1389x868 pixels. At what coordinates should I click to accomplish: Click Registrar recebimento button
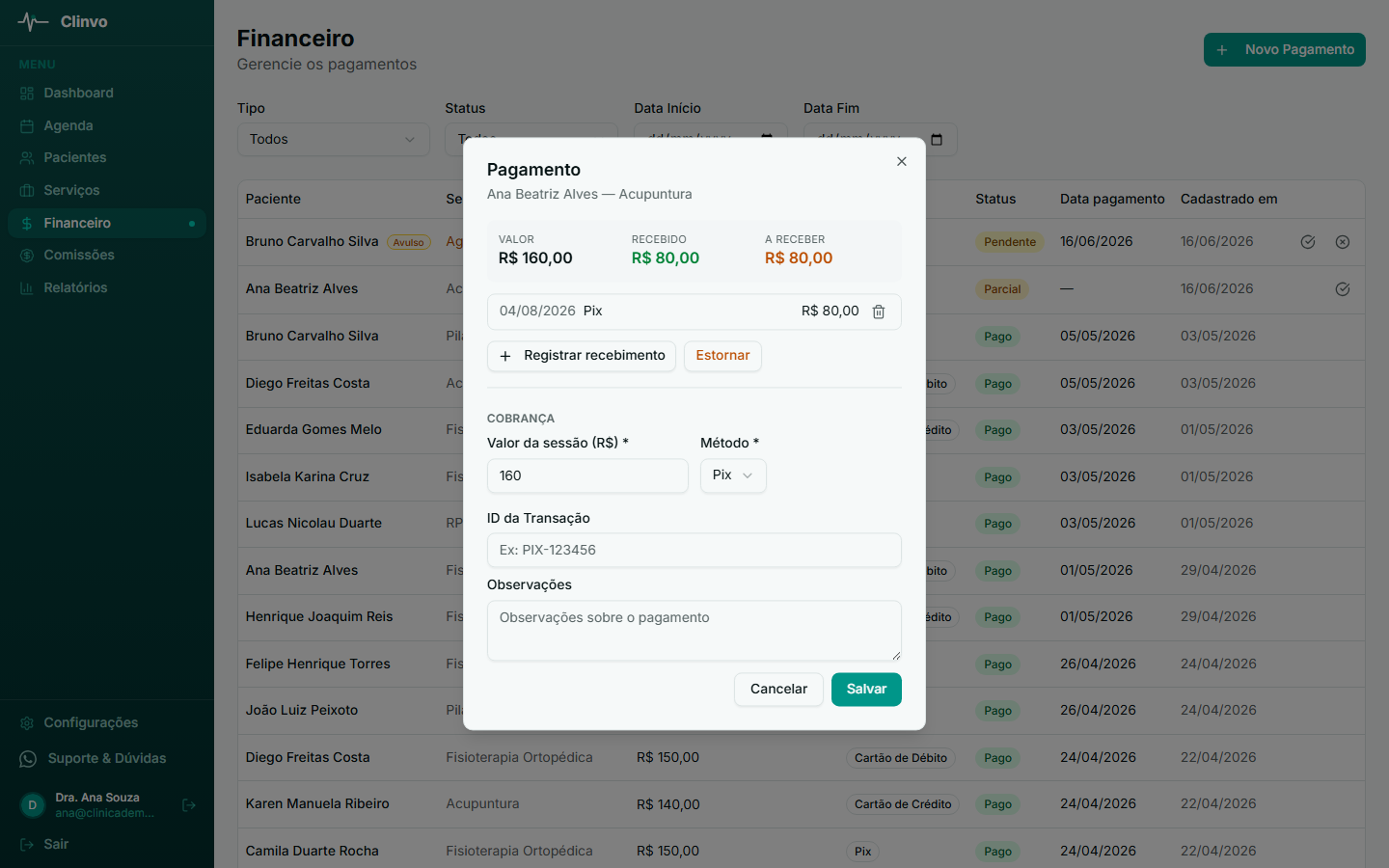(x=582, y=356)
